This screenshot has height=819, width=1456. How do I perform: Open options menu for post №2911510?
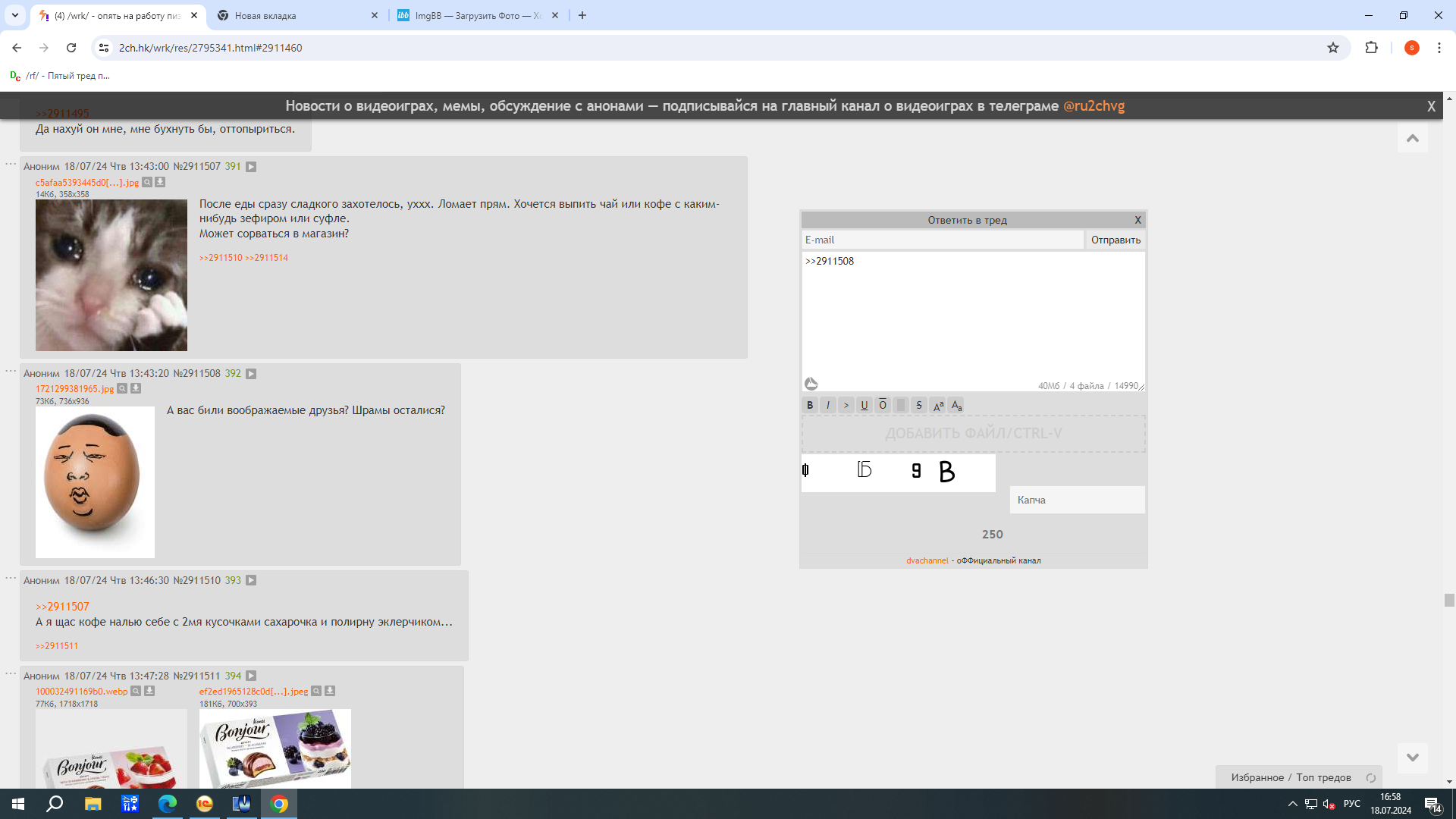(x=11, y=578)
